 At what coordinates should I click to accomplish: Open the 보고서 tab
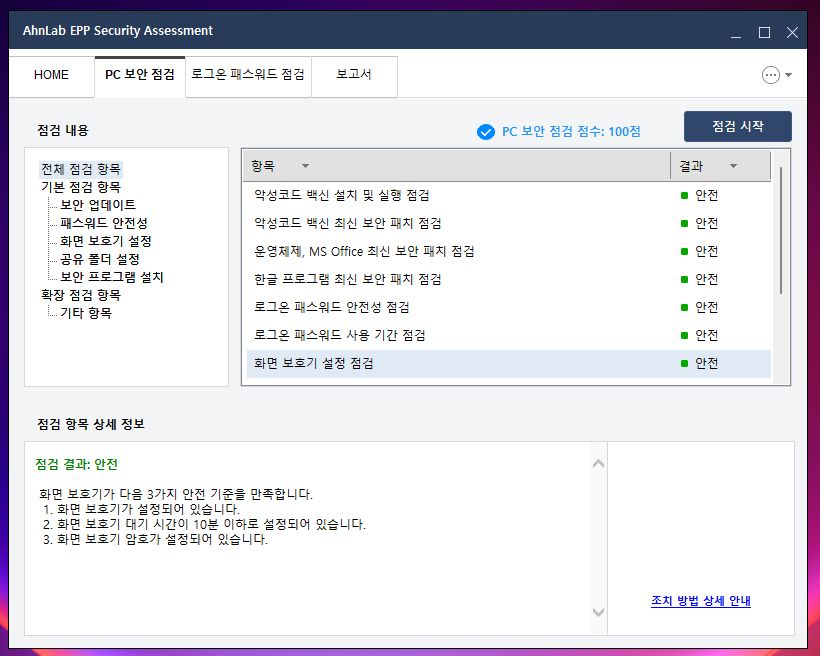pos(354,76)
